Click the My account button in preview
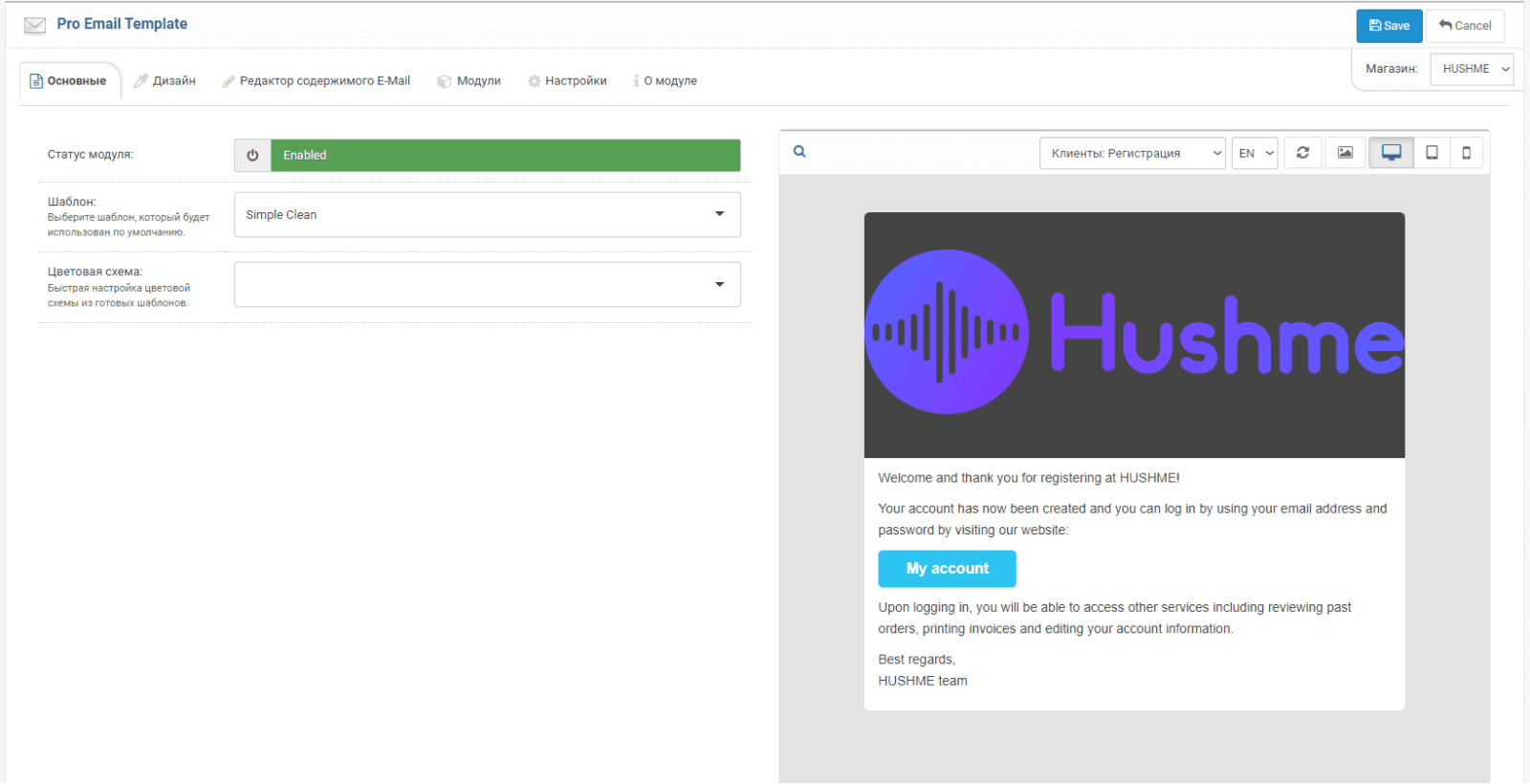Image resolution: width=1530 pixels, height=784 pixels. click(x=947, y=569)
